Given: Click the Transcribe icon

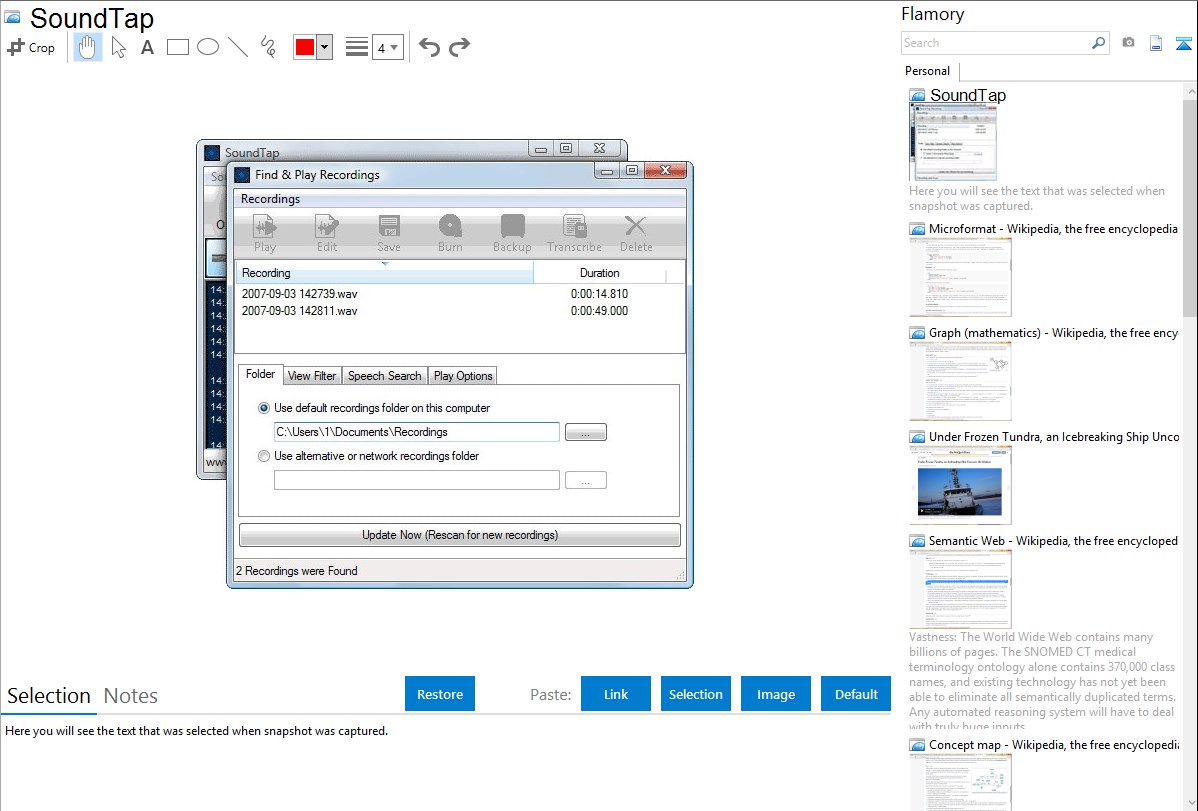Looking at the screenshot, I should 574,233.
